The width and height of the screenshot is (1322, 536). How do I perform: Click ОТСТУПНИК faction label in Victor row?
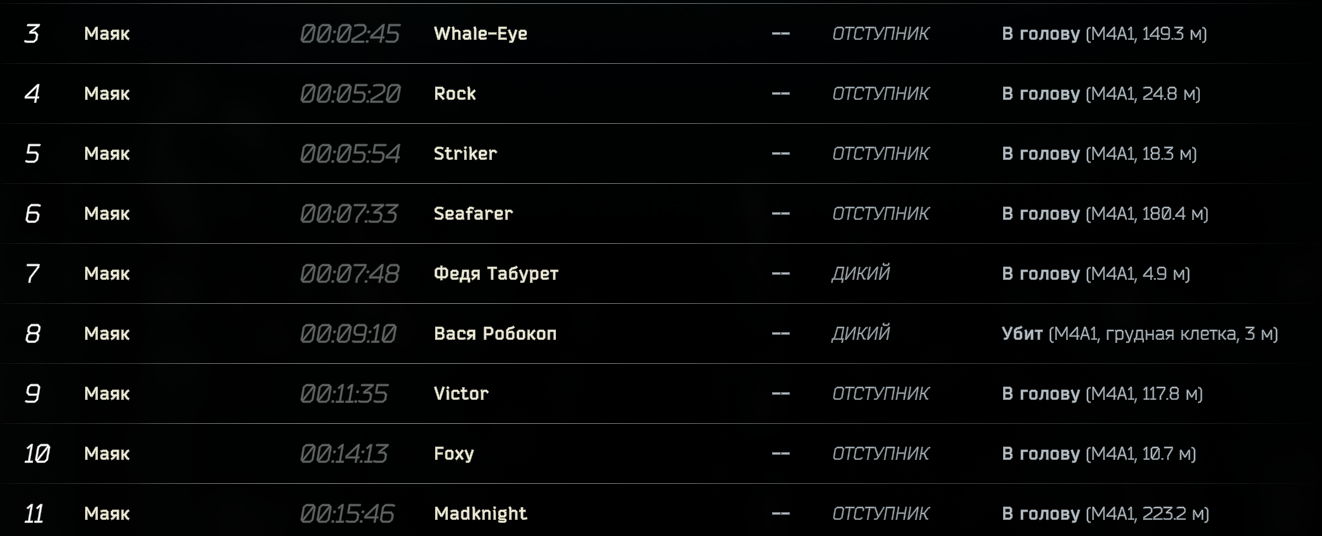point(881,394)
